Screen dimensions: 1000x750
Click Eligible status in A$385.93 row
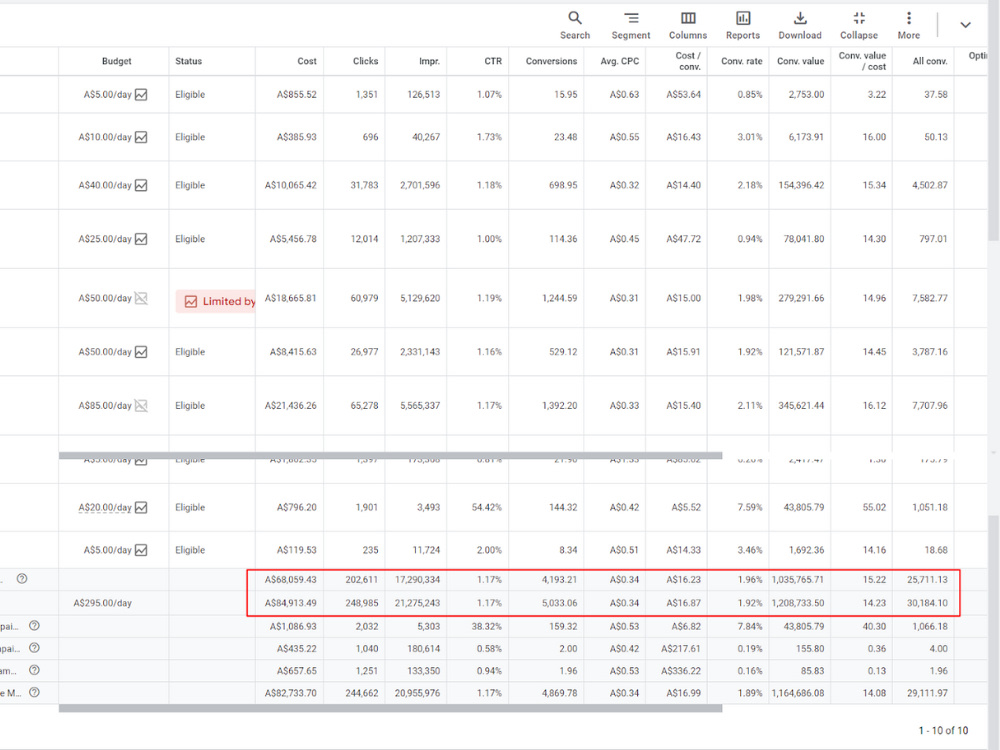click(x=190, y=137)
